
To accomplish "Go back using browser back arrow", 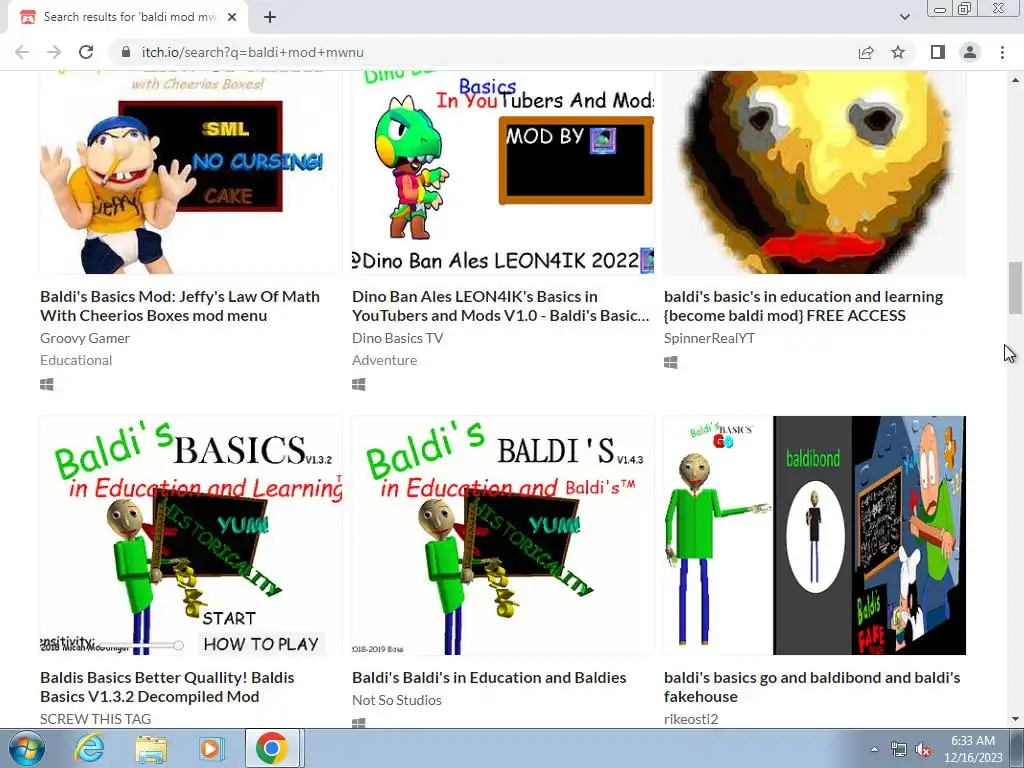I will (x=22, y=52).
